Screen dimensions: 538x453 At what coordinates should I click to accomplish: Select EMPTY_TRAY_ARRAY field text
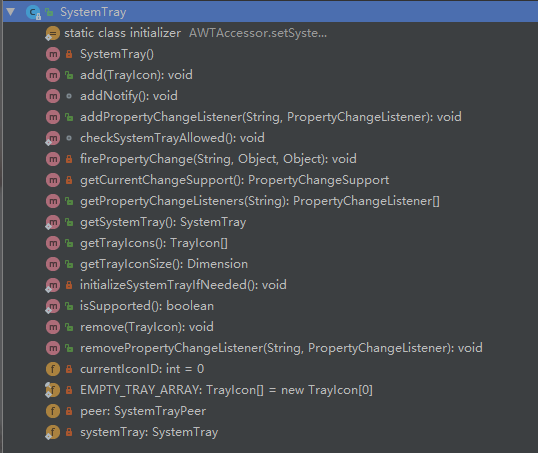(x=226, y=390)
